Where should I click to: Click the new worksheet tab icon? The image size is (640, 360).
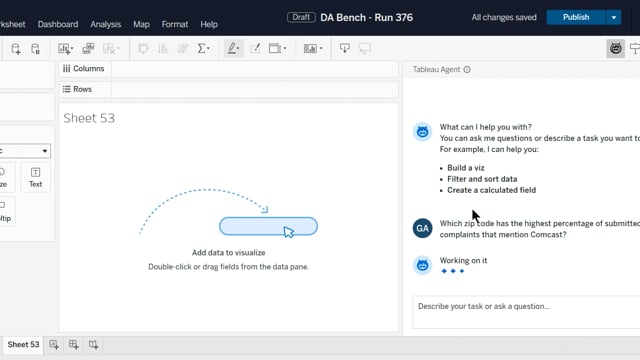54,344
